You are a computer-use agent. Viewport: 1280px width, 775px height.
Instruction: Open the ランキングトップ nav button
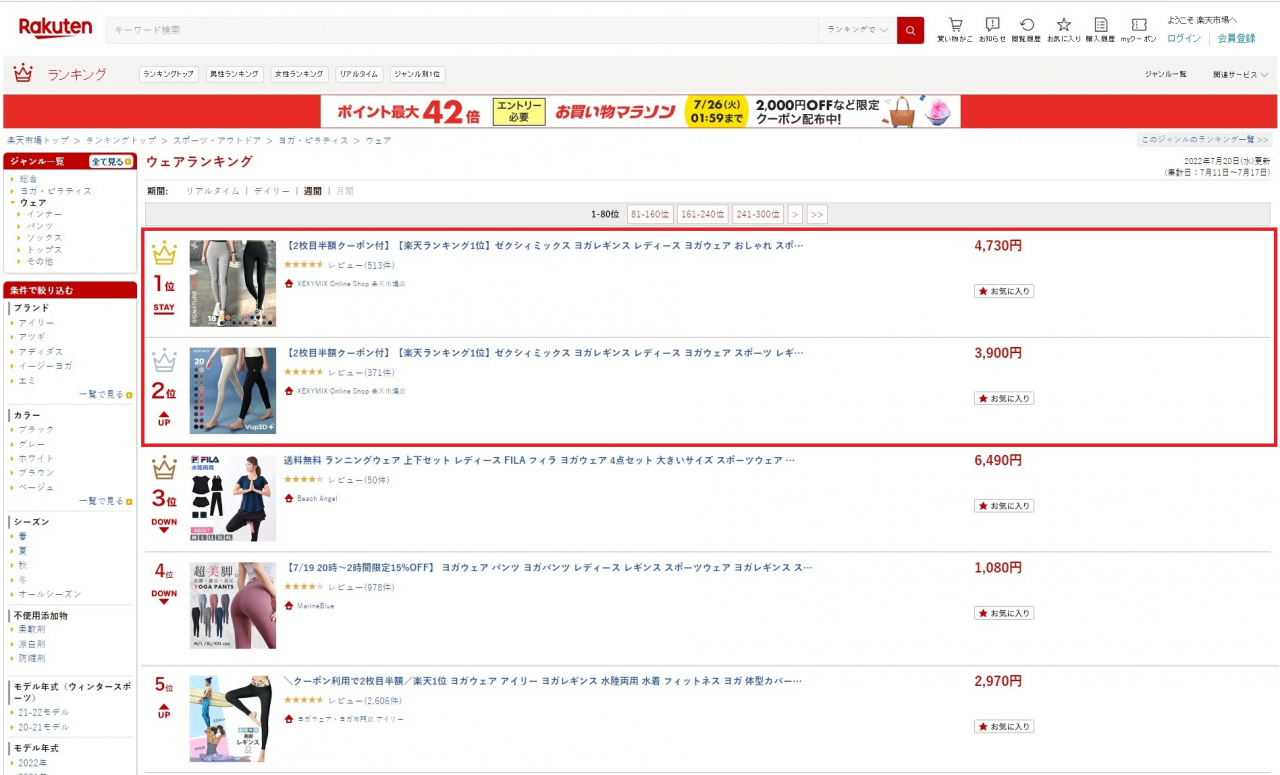(x=168, y=74)
